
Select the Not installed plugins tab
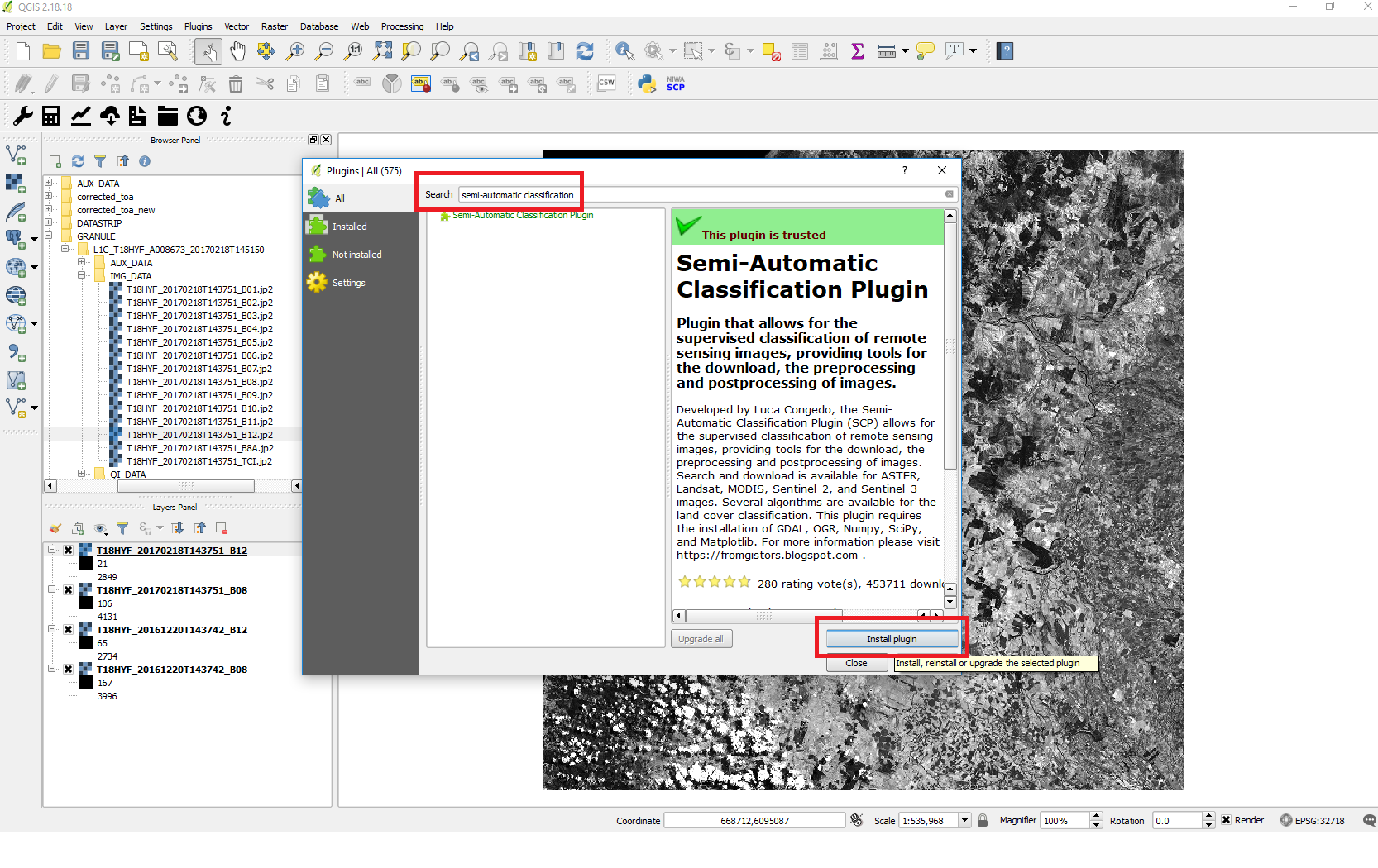pyautogui.click(x=356, y=255)
